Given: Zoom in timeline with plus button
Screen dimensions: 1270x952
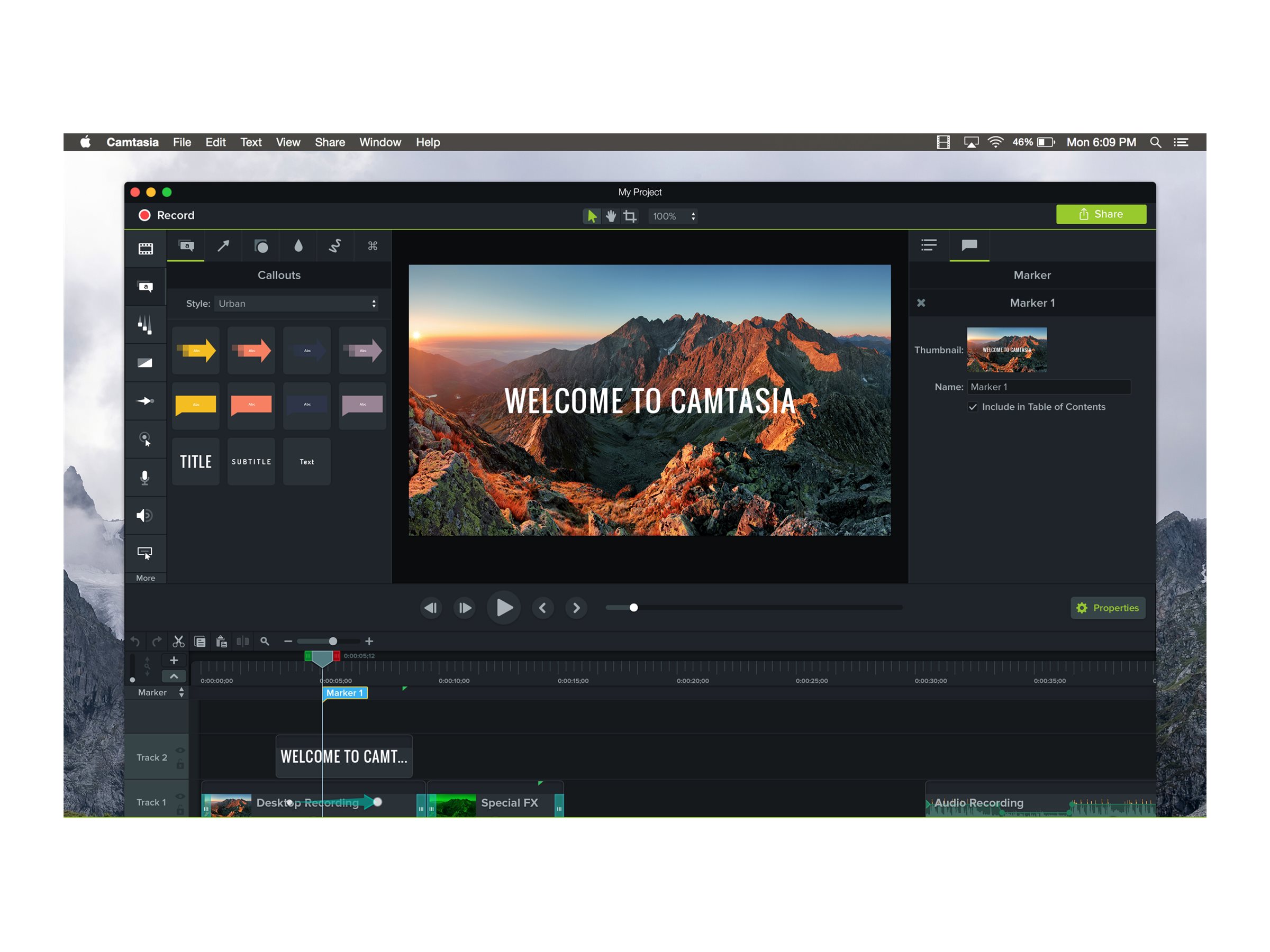Looking at the screenshot, I should (369, 642).
